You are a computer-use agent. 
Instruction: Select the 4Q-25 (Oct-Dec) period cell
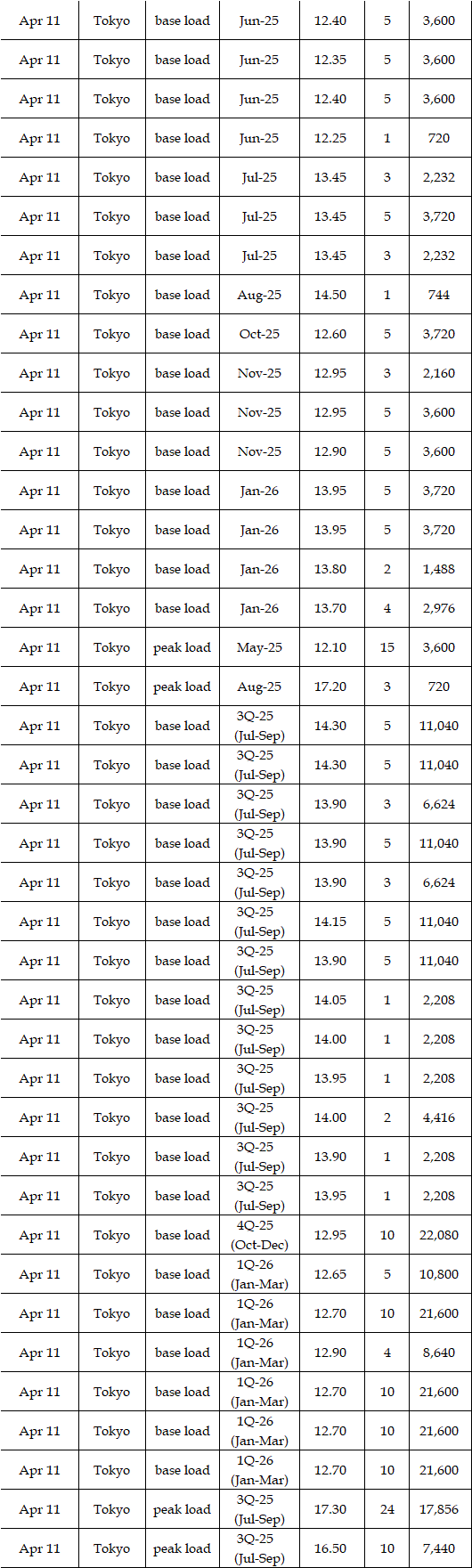[259, 1235]
